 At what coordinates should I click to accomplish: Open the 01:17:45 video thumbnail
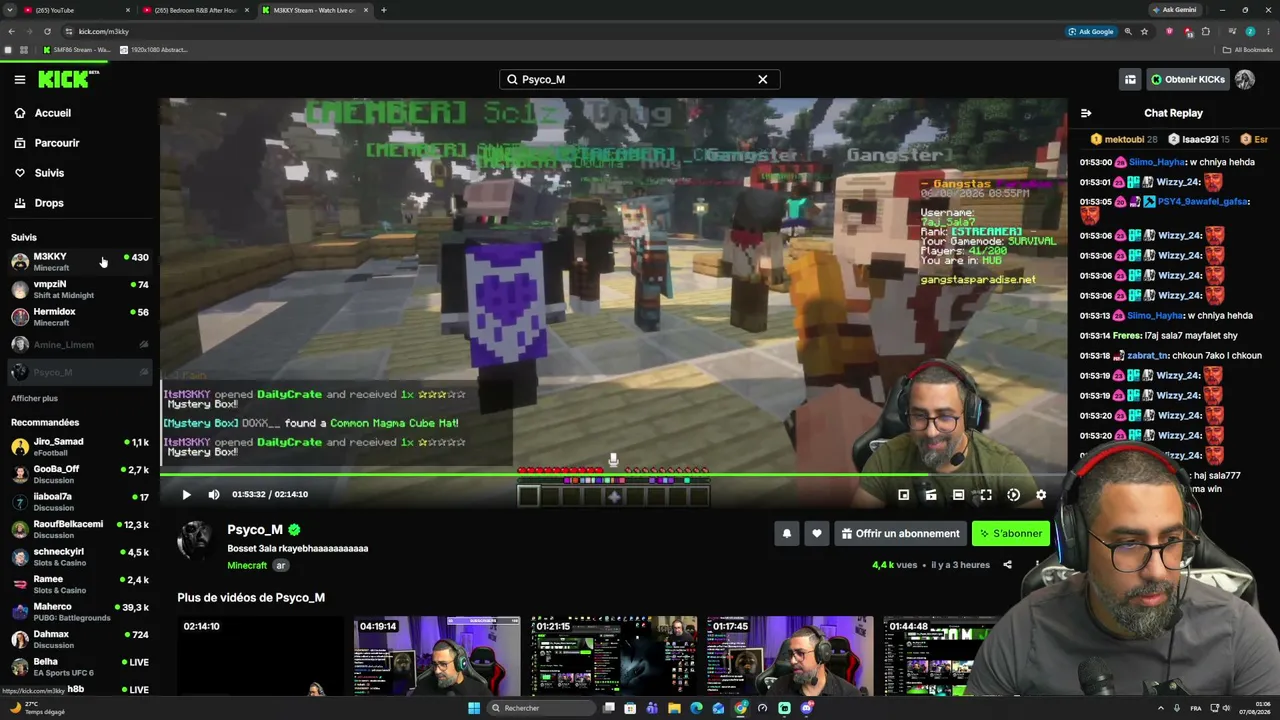(790, 656)
